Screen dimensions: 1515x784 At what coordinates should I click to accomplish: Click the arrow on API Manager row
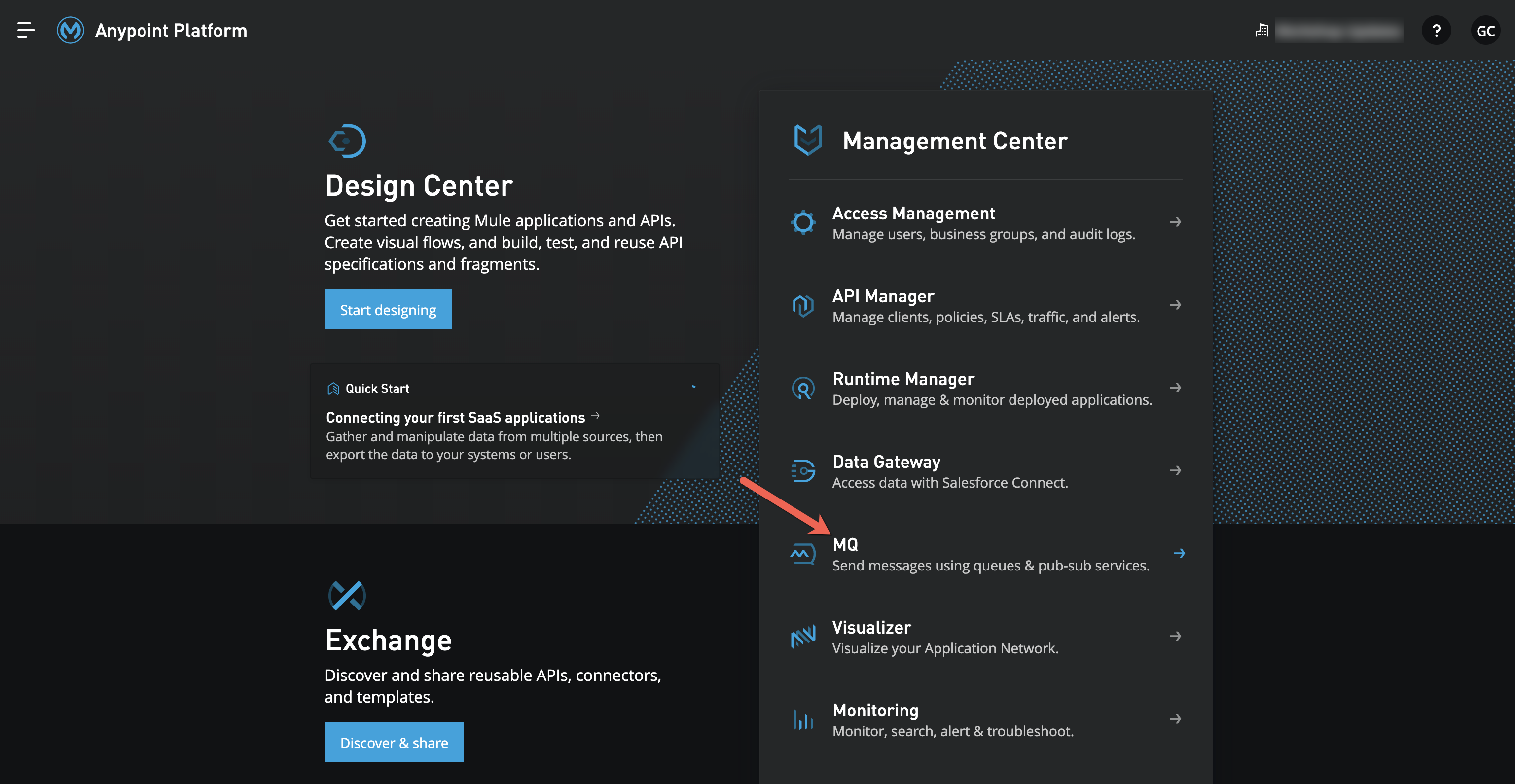click(1175, 305)
